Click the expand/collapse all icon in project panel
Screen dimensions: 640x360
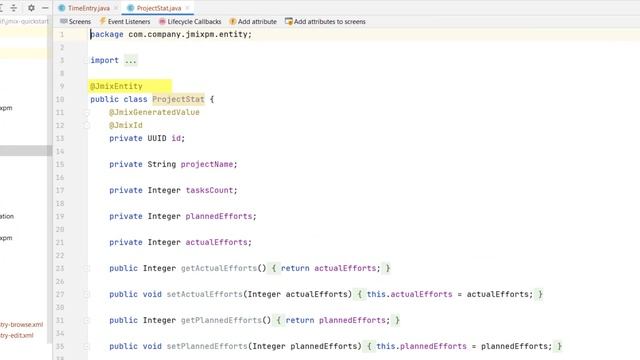[x=14, y=8]
